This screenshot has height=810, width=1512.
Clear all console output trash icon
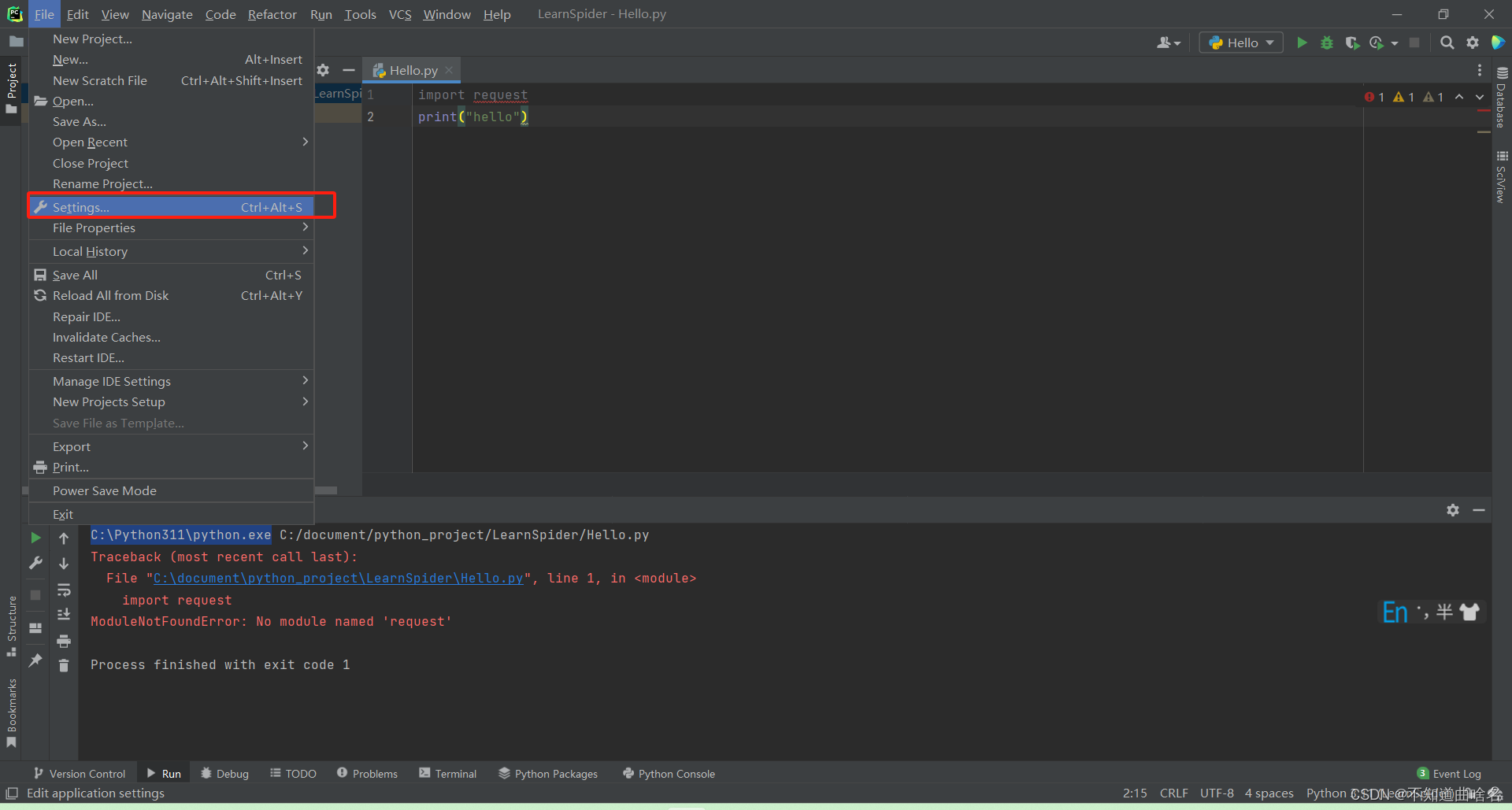pyautogui.click(x=64, y=666)
